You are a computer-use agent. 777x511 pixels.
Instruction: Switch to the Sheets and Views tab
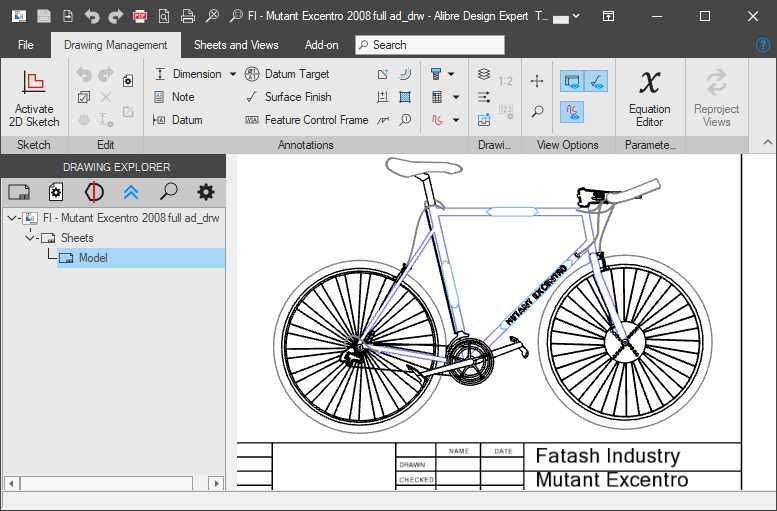click(237, 45)
